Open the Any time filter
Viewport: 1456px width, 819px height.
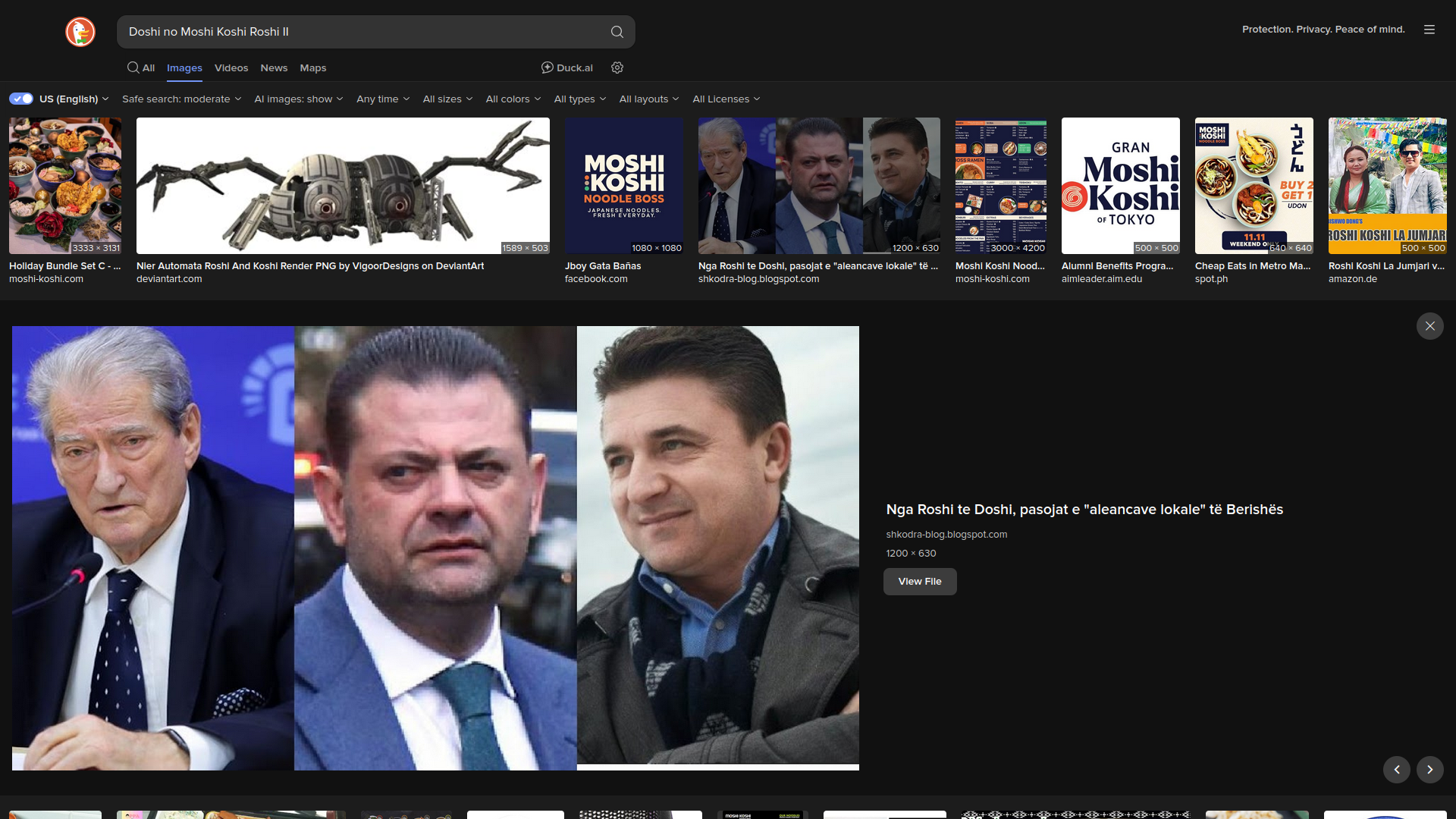[382, 99]
